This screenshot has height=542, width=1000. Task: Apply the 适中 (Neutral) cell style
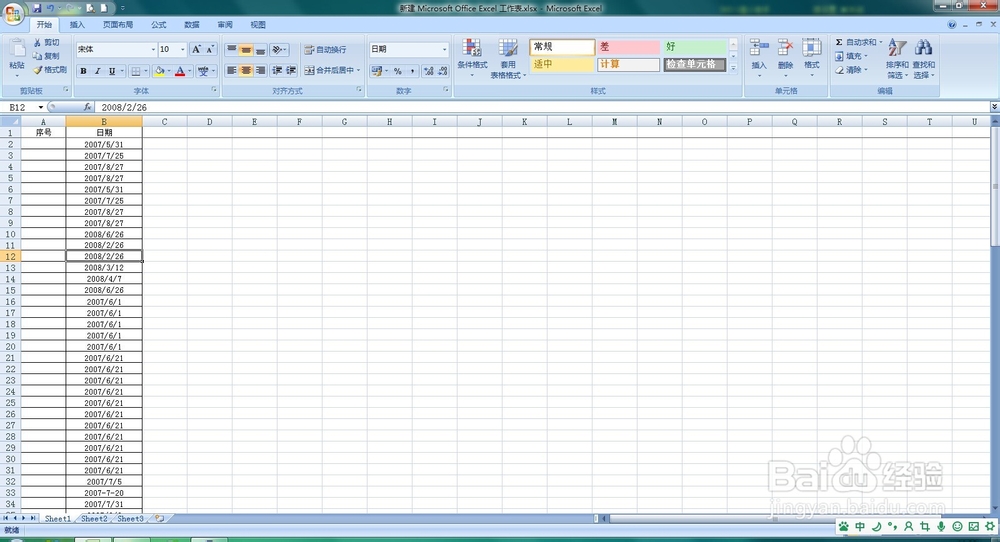coord(562,64)
